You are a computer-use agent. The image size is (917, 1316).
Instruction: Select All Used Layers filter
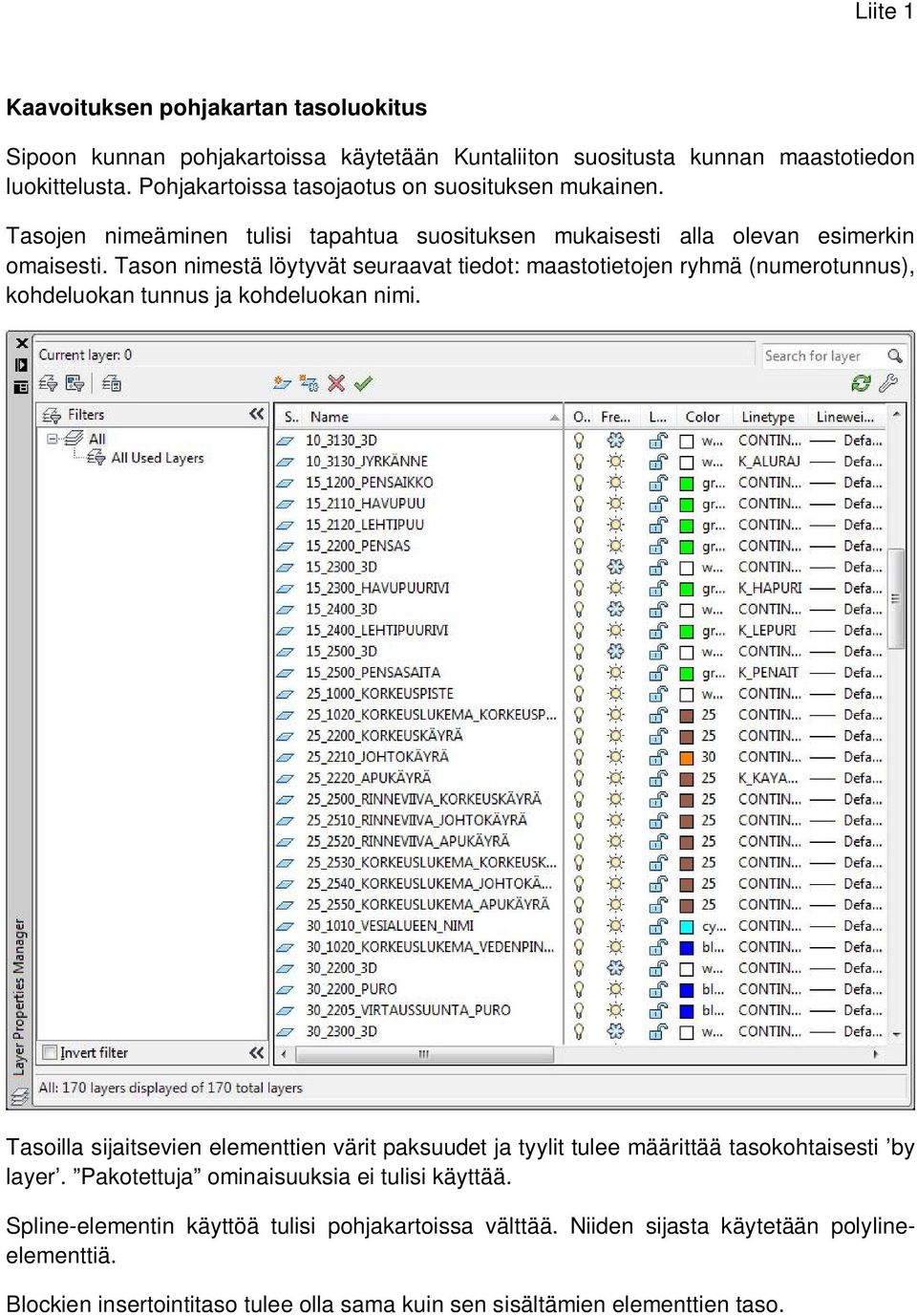pos(158,458)
